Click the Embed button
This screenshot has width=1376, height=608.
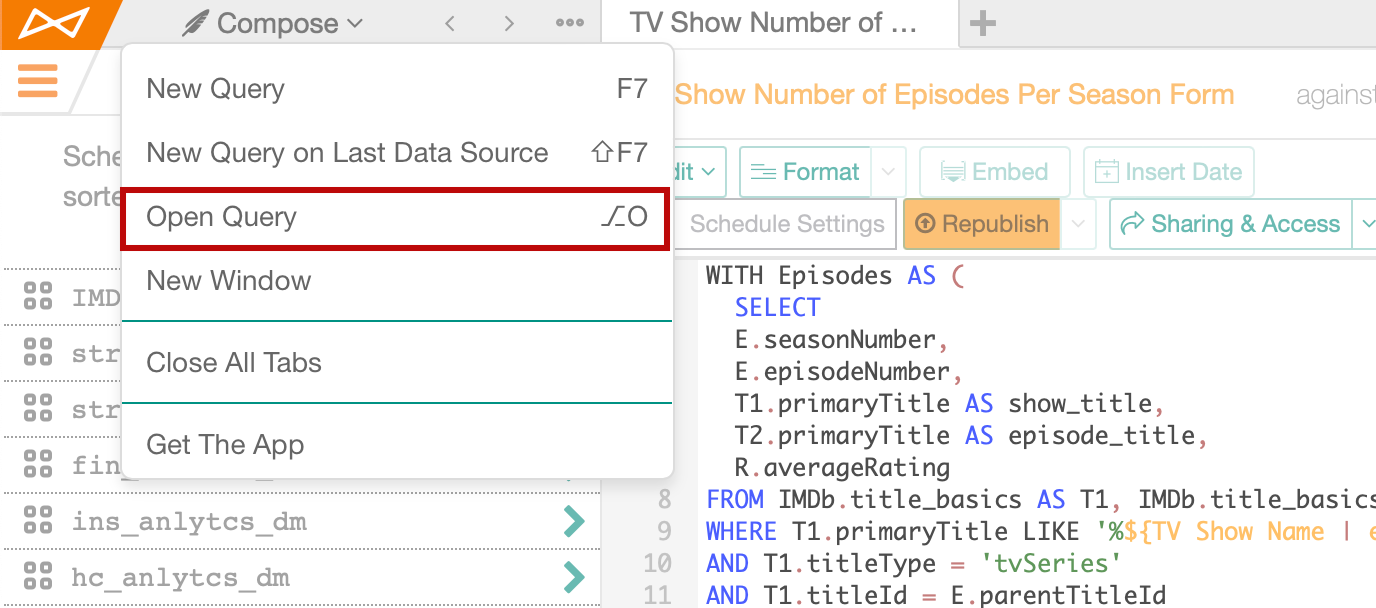tap(995, 172)
